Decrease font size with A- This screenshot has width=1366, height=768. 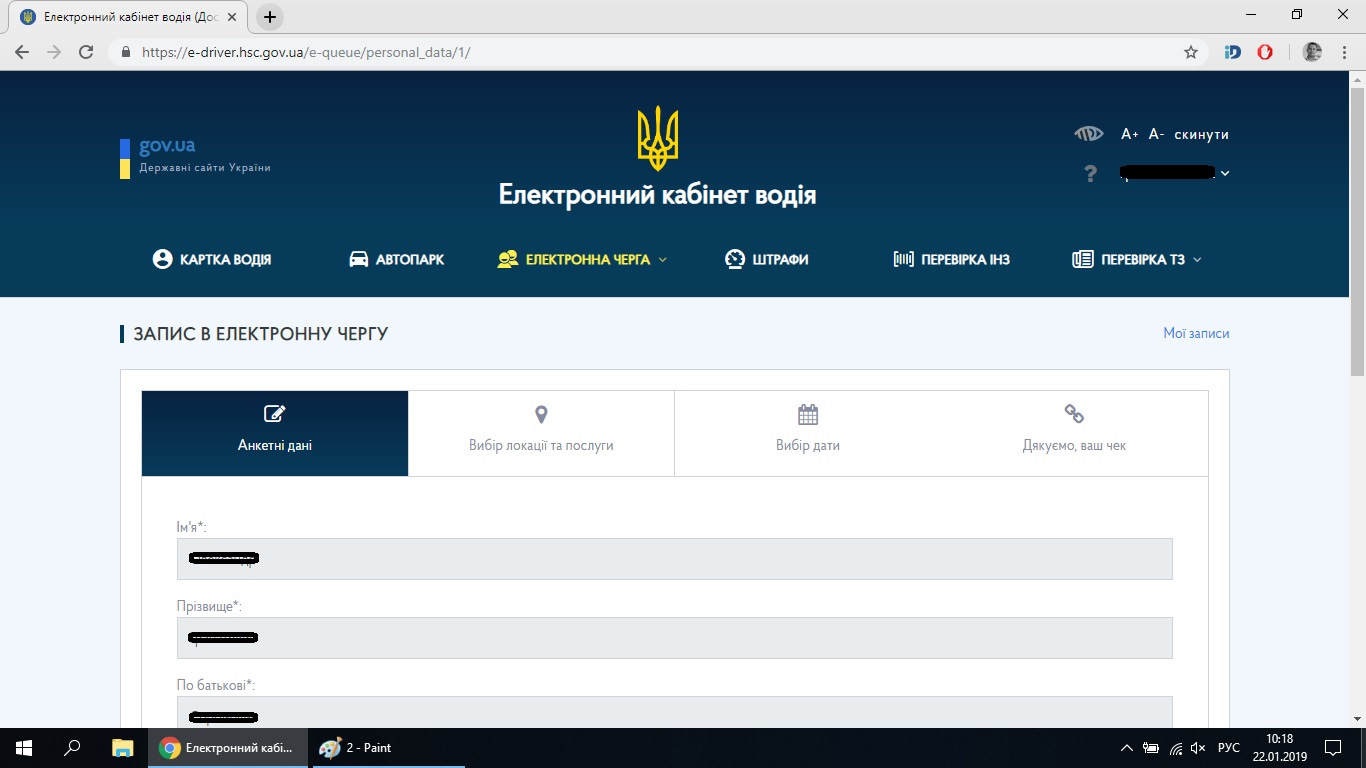tap(1157, 134)
